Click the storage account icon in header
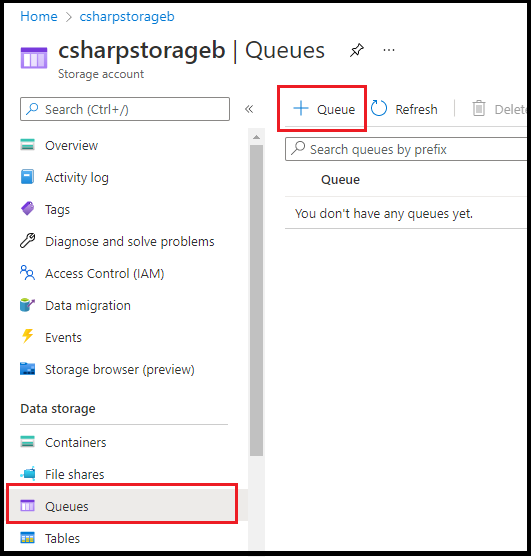The image size is (531, 557). tap(34, 58)
